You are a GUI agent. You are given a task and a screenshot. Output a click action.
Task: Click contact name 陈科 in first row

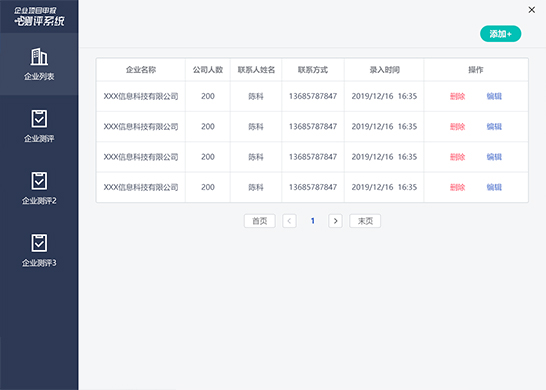256,96
